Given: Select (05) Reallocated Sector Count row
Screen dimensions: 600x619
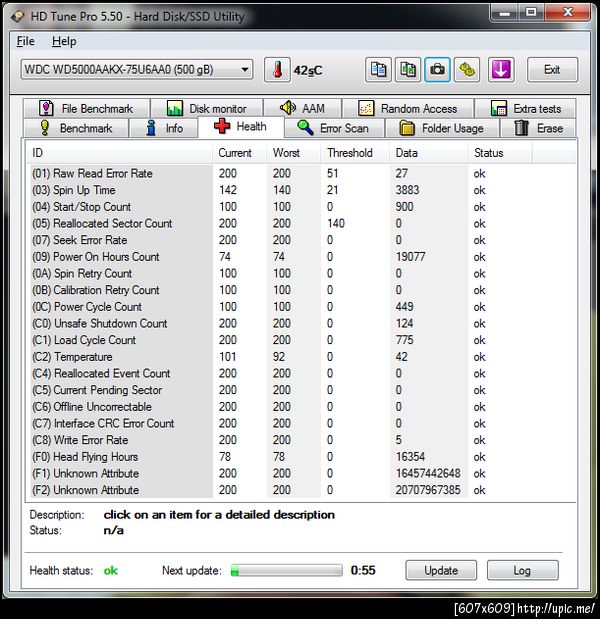Looking at the screenshot, I should point(301,223).
